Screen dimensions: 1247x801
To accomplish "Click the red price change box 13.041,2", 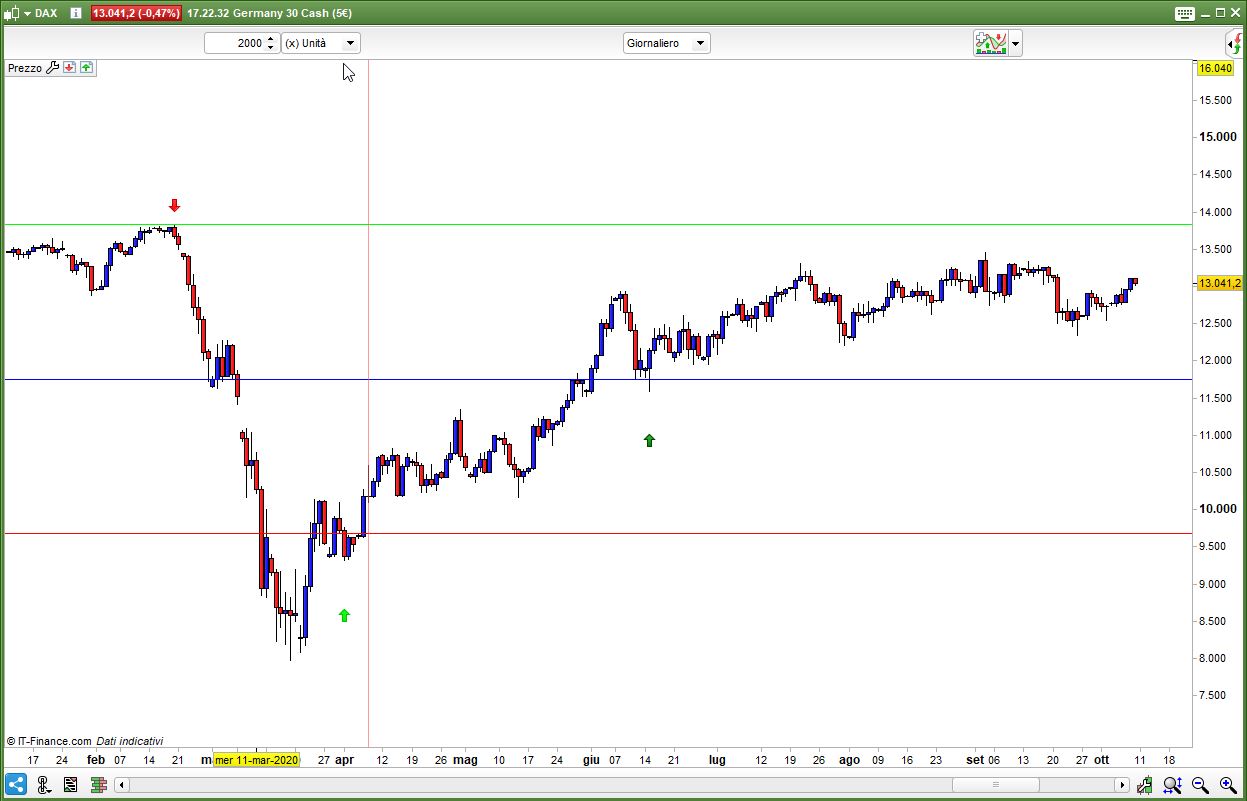I will 136,13.
